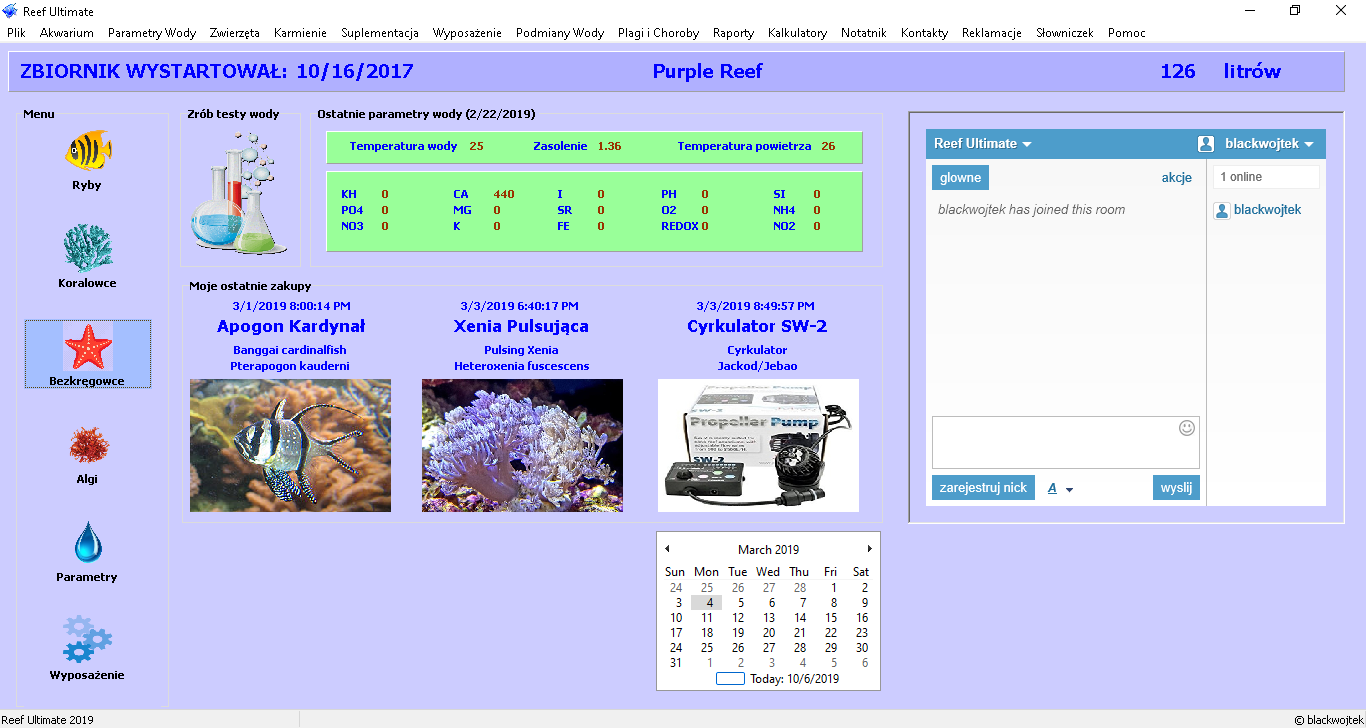Image resolution: width=1366 pixels, height=728 pixels.
Task: Open the Parametry Wody menu
Action: point(152,33)
